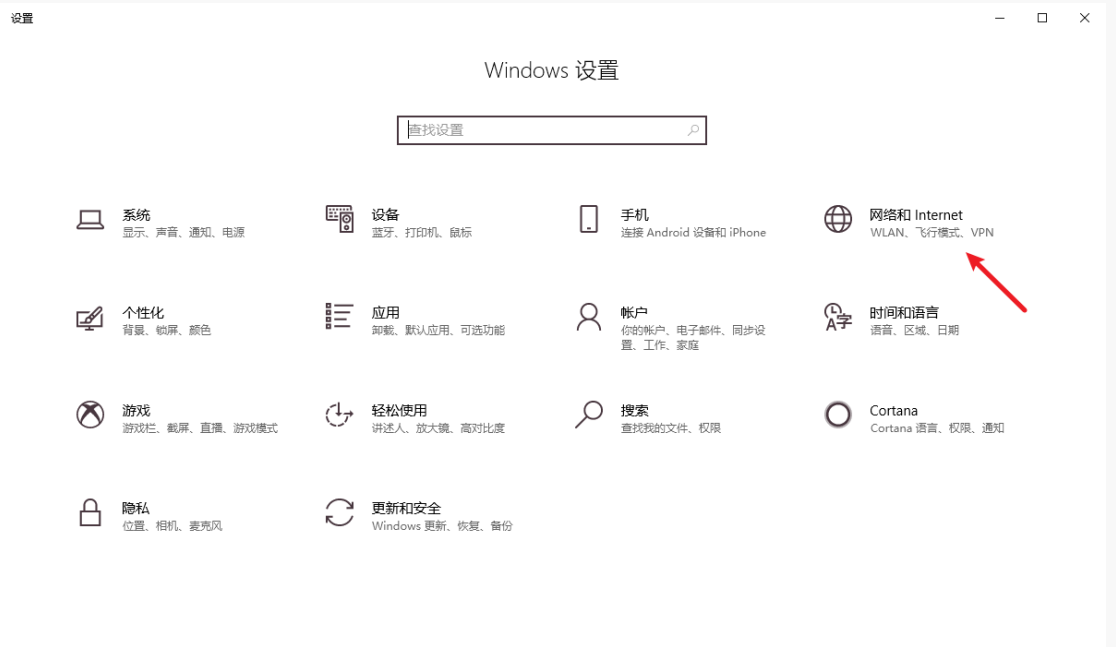Select the 更新和安全 heading
Image resolution: width=1116 pixels, height=647 pixels.
point(406,508)
